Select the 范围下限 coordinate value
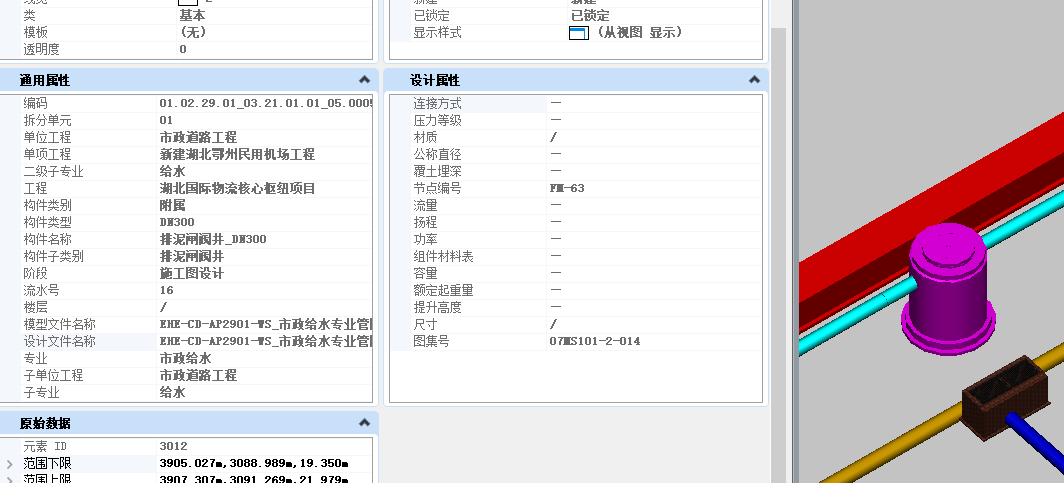Image resolution: width=1064 pixels, height=483 pixels. [x=254, y=463]
